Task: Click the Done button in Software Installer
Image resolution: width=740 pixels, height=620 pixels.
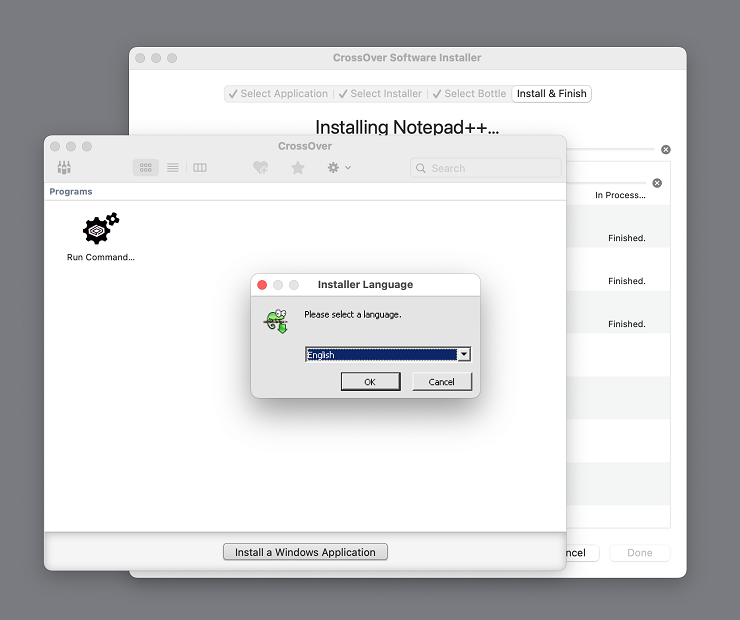Action: click(639, 553)
